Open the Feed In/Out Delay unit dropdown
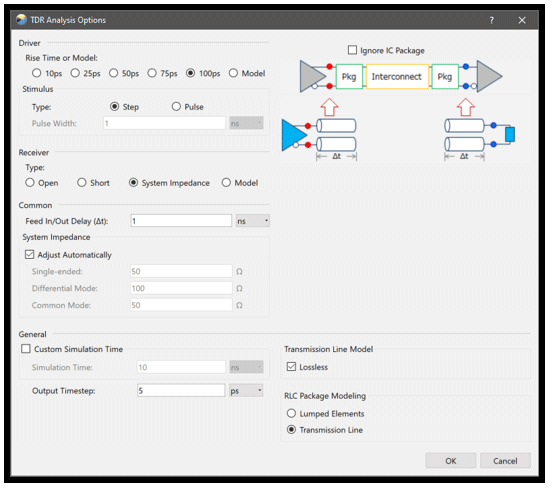 [x=253, y=221]
